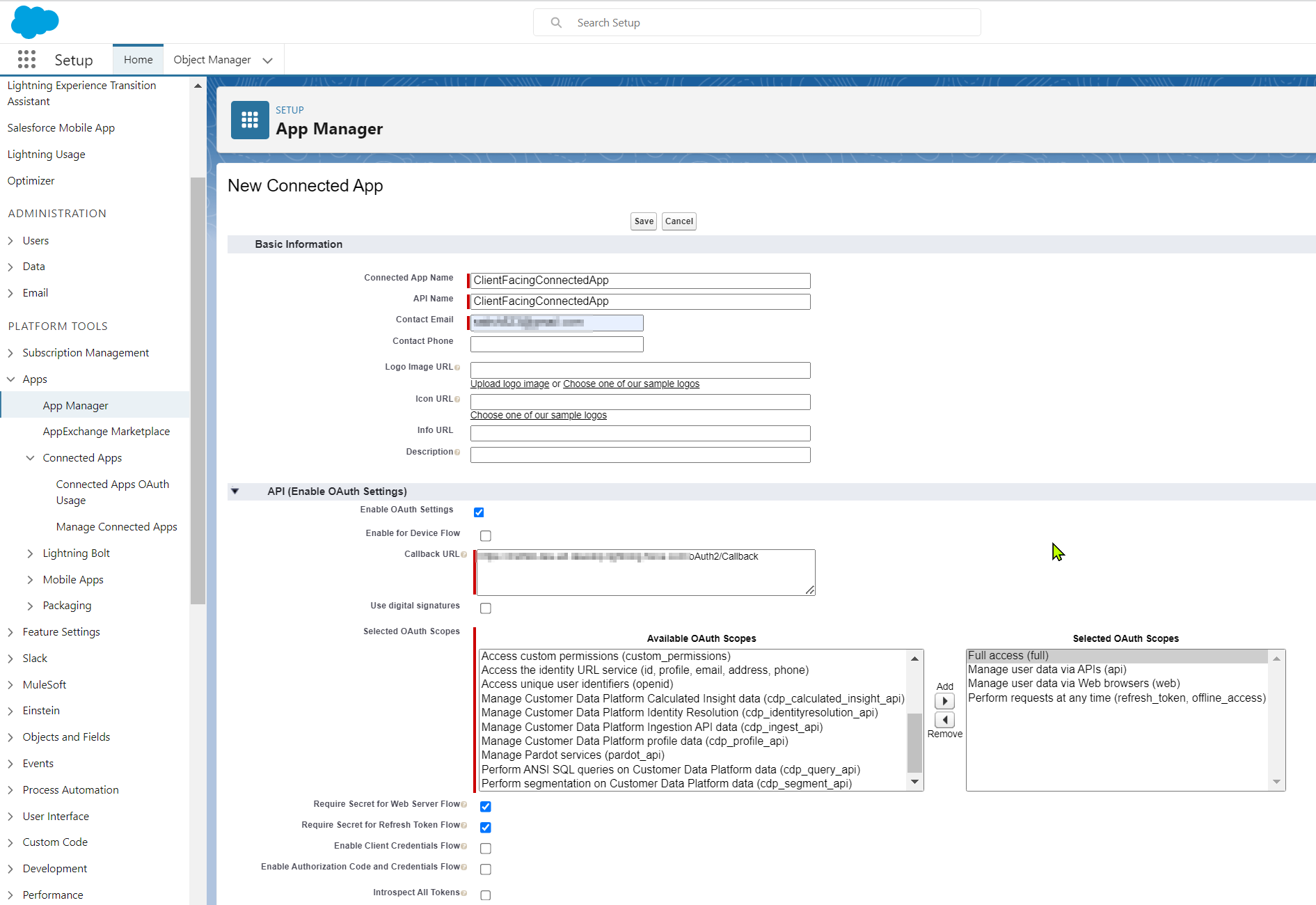This screenshot has width=1316, height=905.
Task: Click Available OAuth Scopes scrollbar down arrow
Action: tap(914, 782)
